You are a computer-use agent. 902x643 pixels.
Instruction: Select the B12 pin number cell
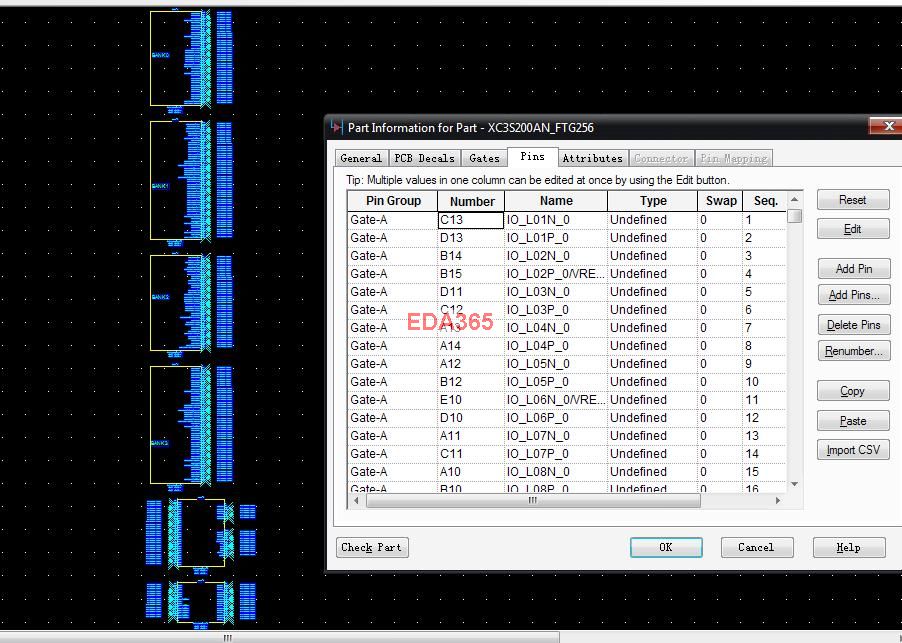click(471, 382)
